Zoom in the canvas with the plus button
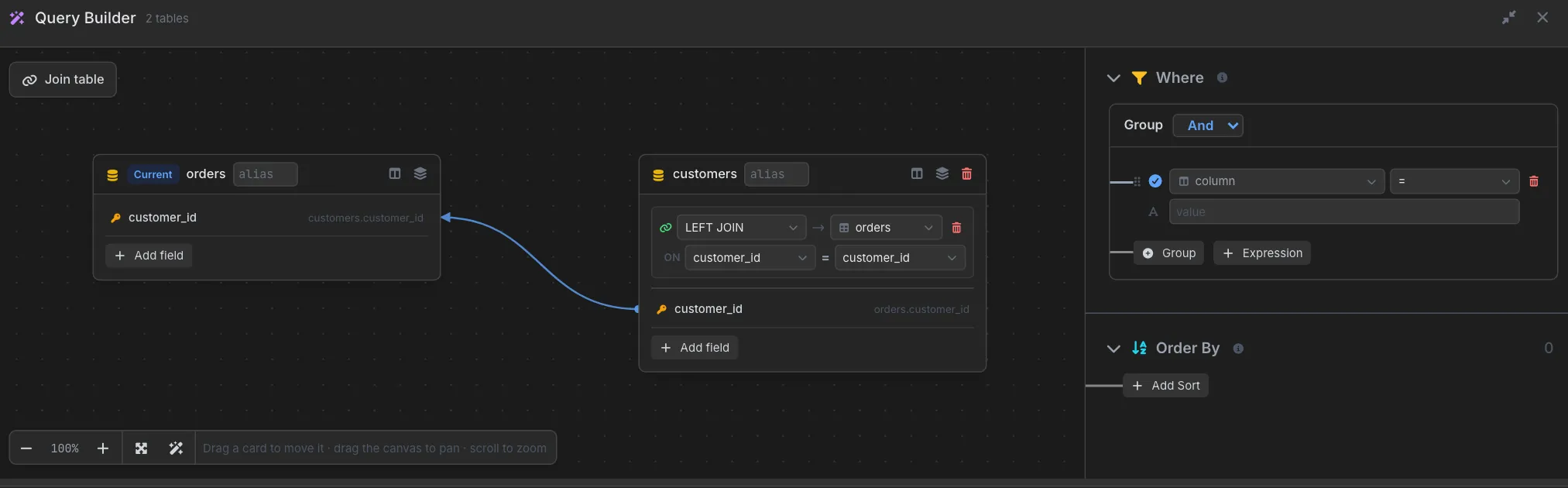The height and width of the screenshot is (488, 1568). point(103,448)
